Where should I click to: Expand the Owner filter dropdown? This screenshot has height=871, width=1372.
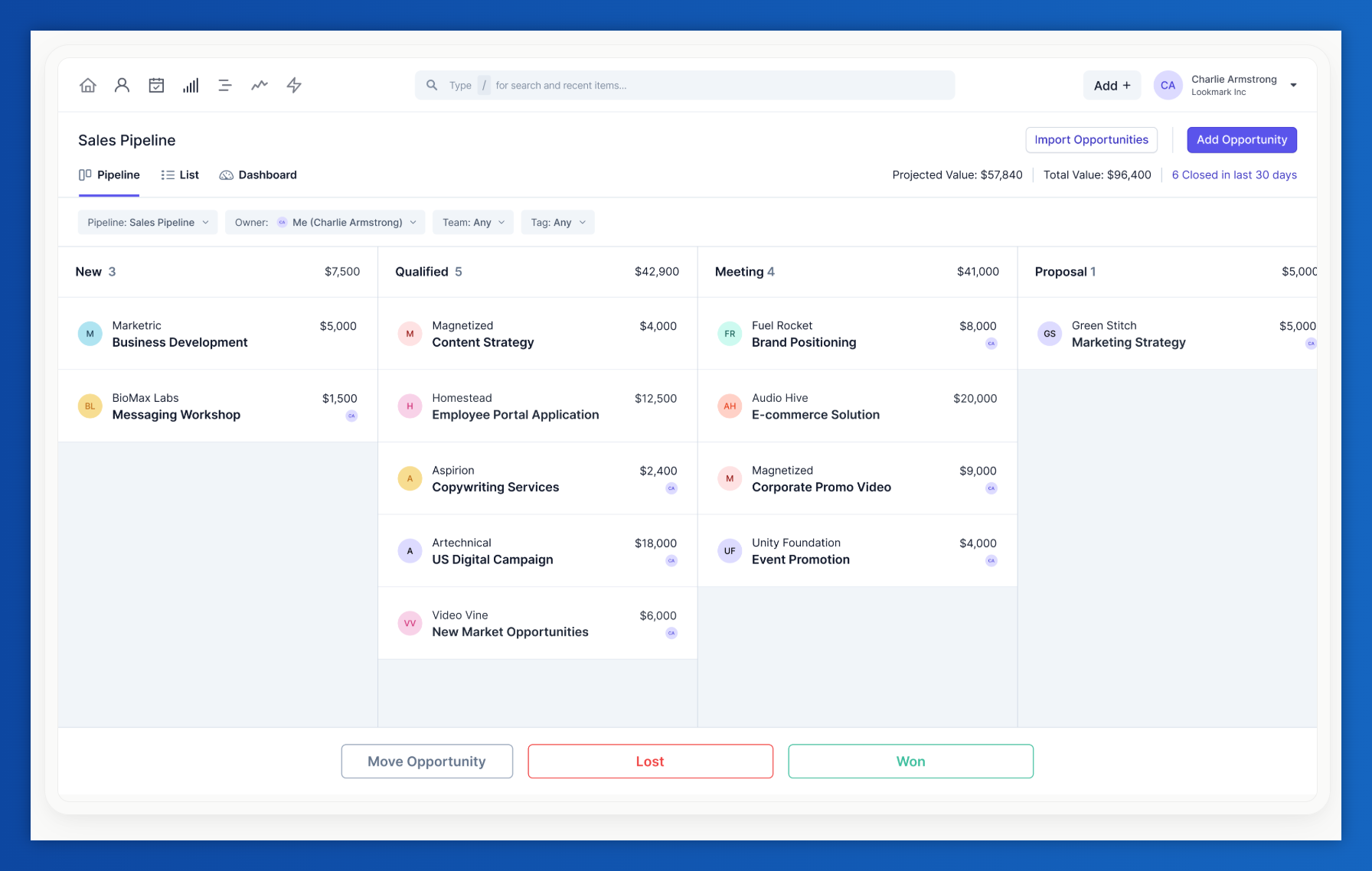pyautogui.click(x=325, y=223)
